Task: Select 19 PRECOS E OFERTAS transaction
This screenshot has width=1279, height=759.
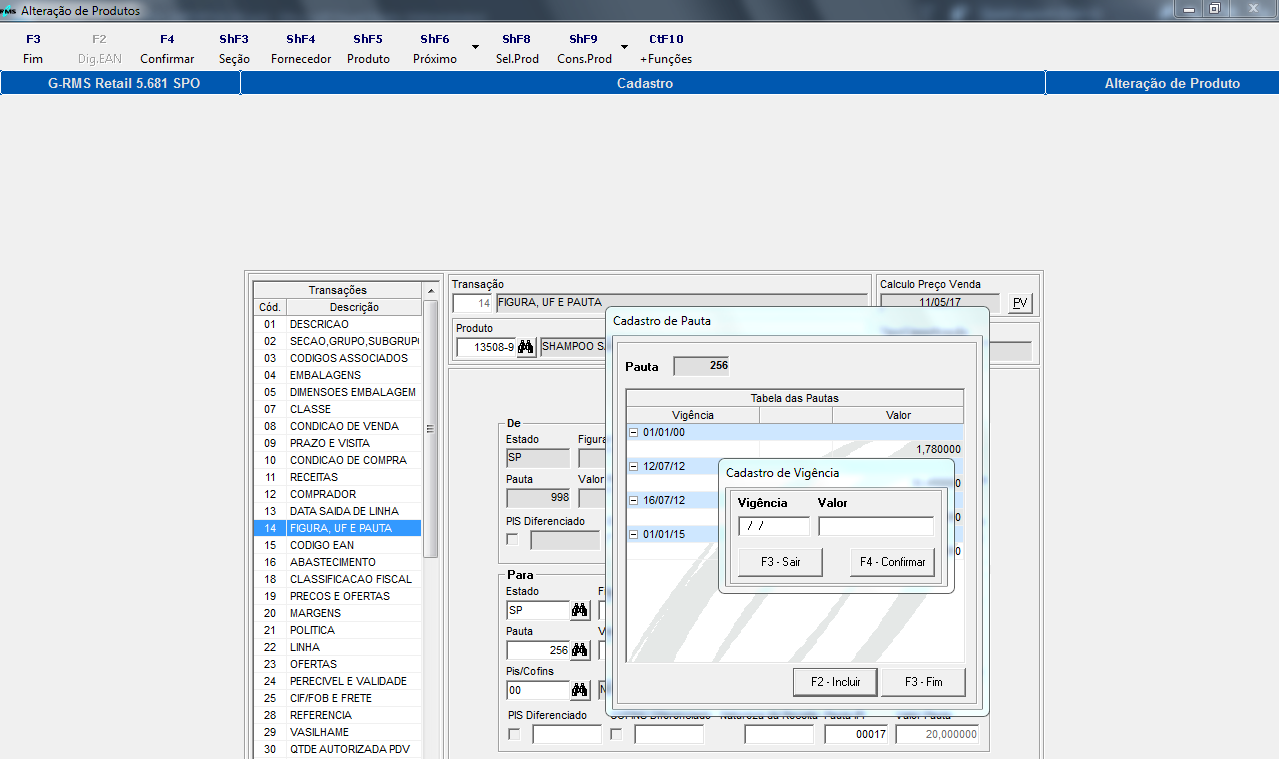Action: [339, 596]
